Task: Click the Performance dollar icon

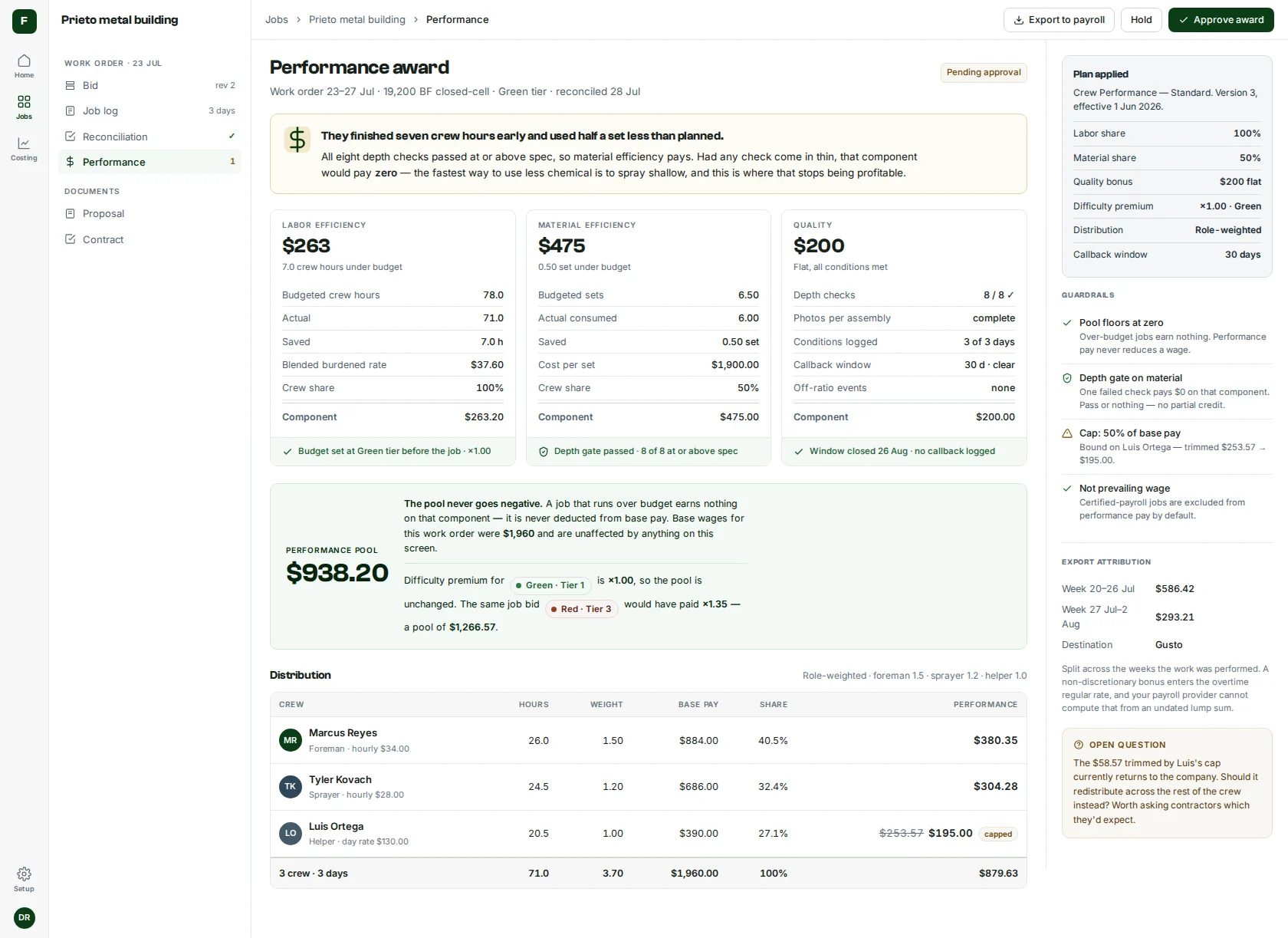Action: (71, 162)
